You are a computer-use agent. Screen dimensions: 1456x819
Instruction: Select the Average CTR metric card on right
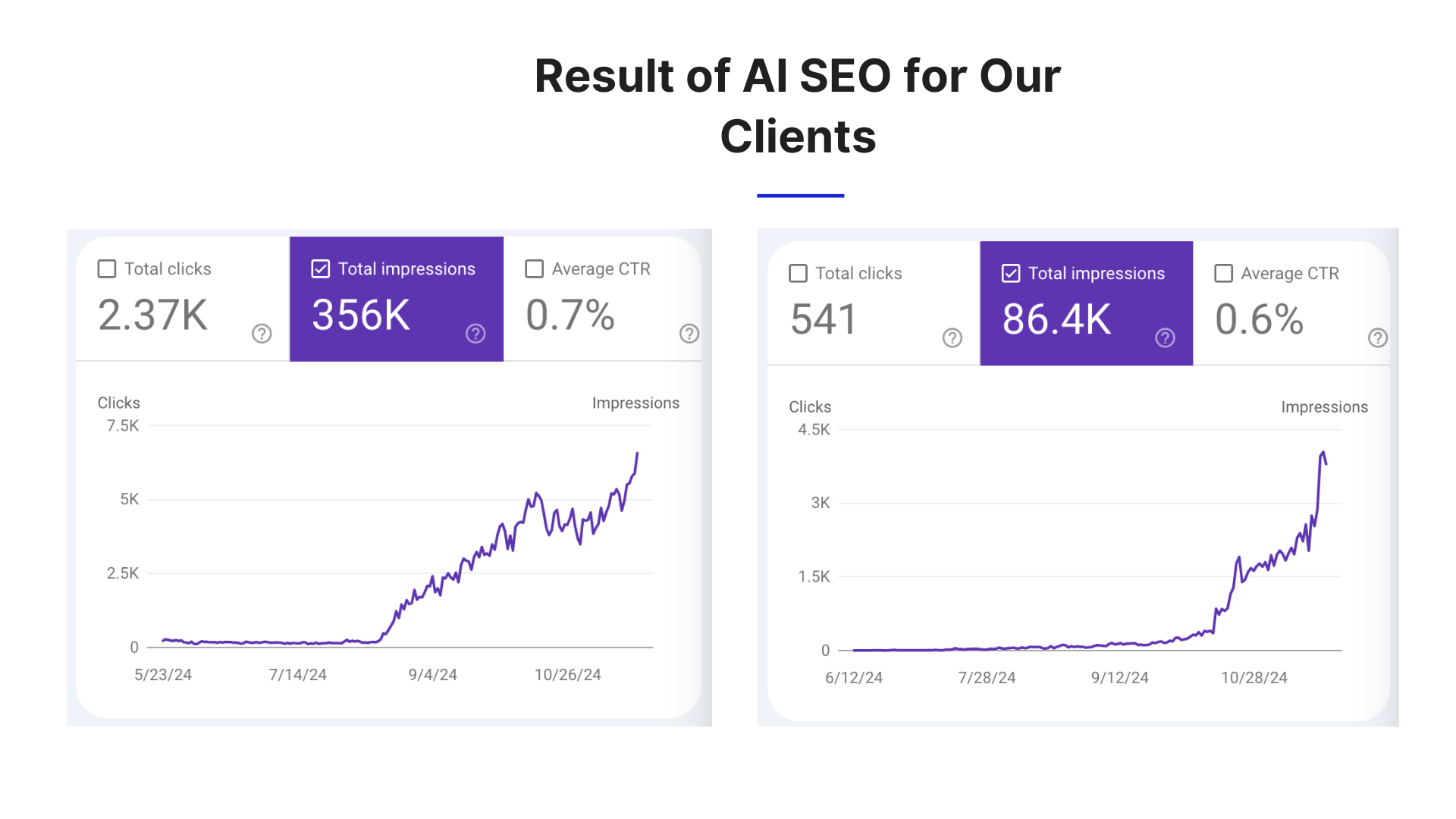[x=1289, y=303]
